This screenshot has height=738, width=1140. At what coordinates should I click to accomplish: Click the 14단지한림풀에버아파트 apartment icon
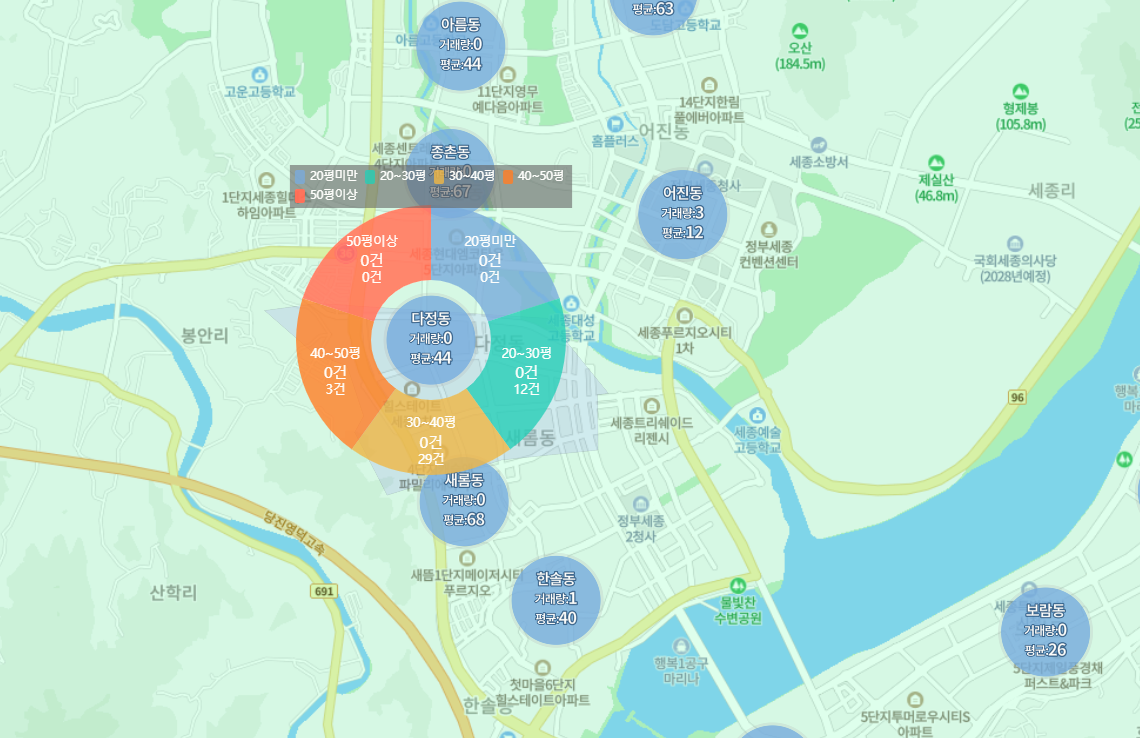tap(709, 85)
